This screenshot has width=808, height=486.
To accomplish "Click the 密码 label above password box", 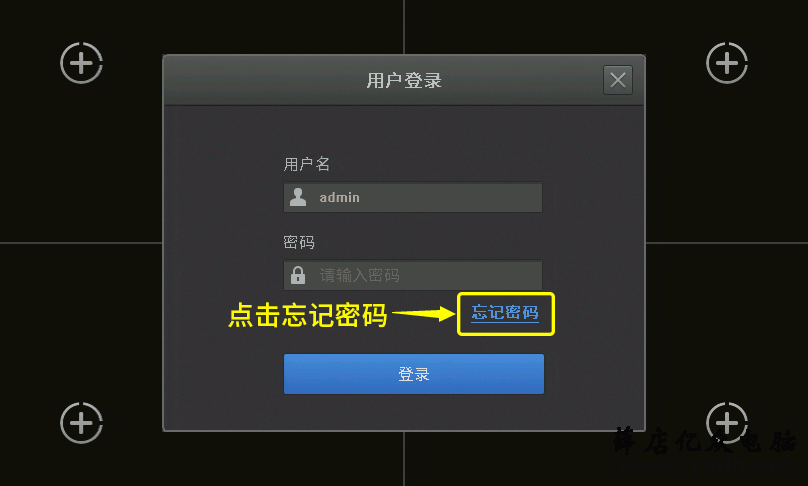I will click(x=299, y=242).
